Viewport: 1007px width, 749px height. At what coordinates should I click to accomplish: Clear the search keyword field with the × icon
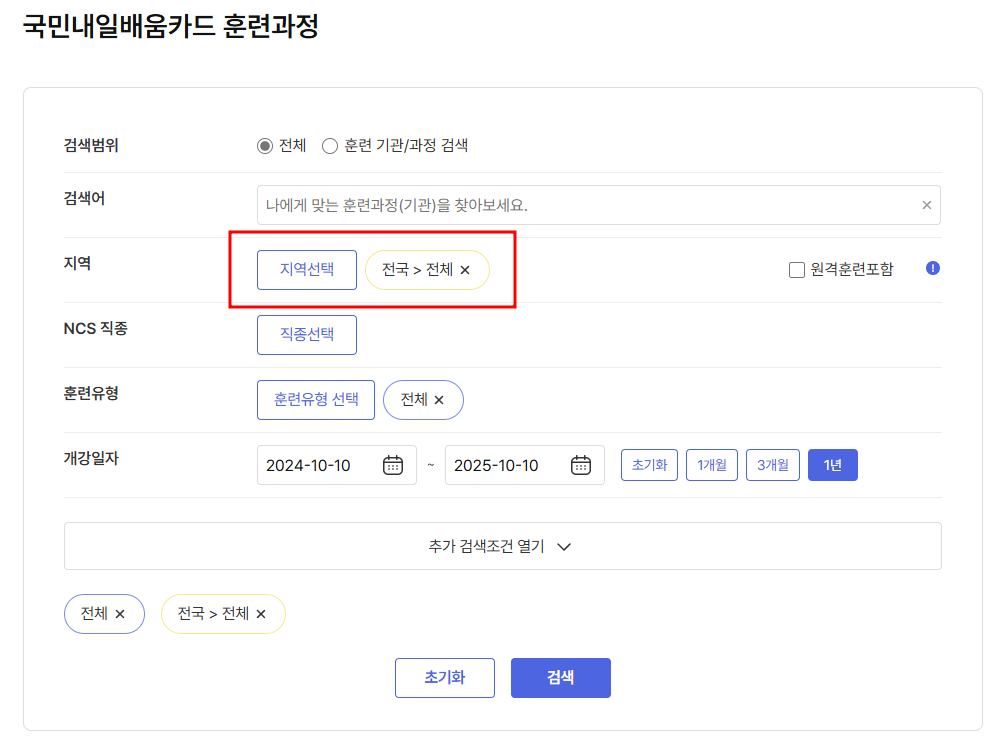[925, 204]
